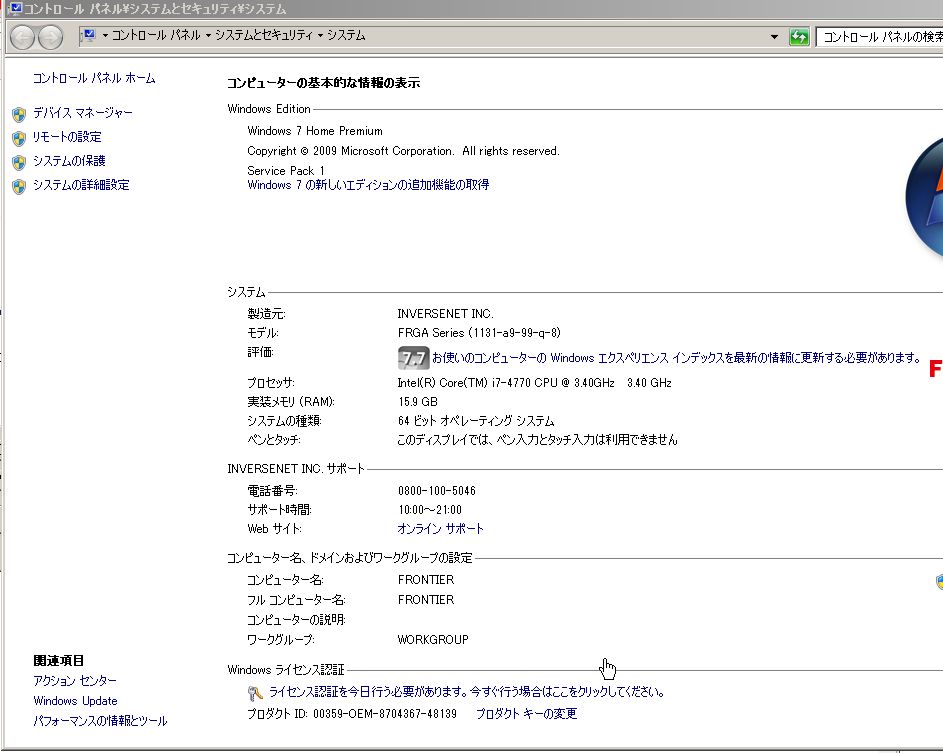Click Windows 7 の新しいエディションの追加機能の取得 link
Viewport: 943px width, 753px height.
tap(368, 185)
